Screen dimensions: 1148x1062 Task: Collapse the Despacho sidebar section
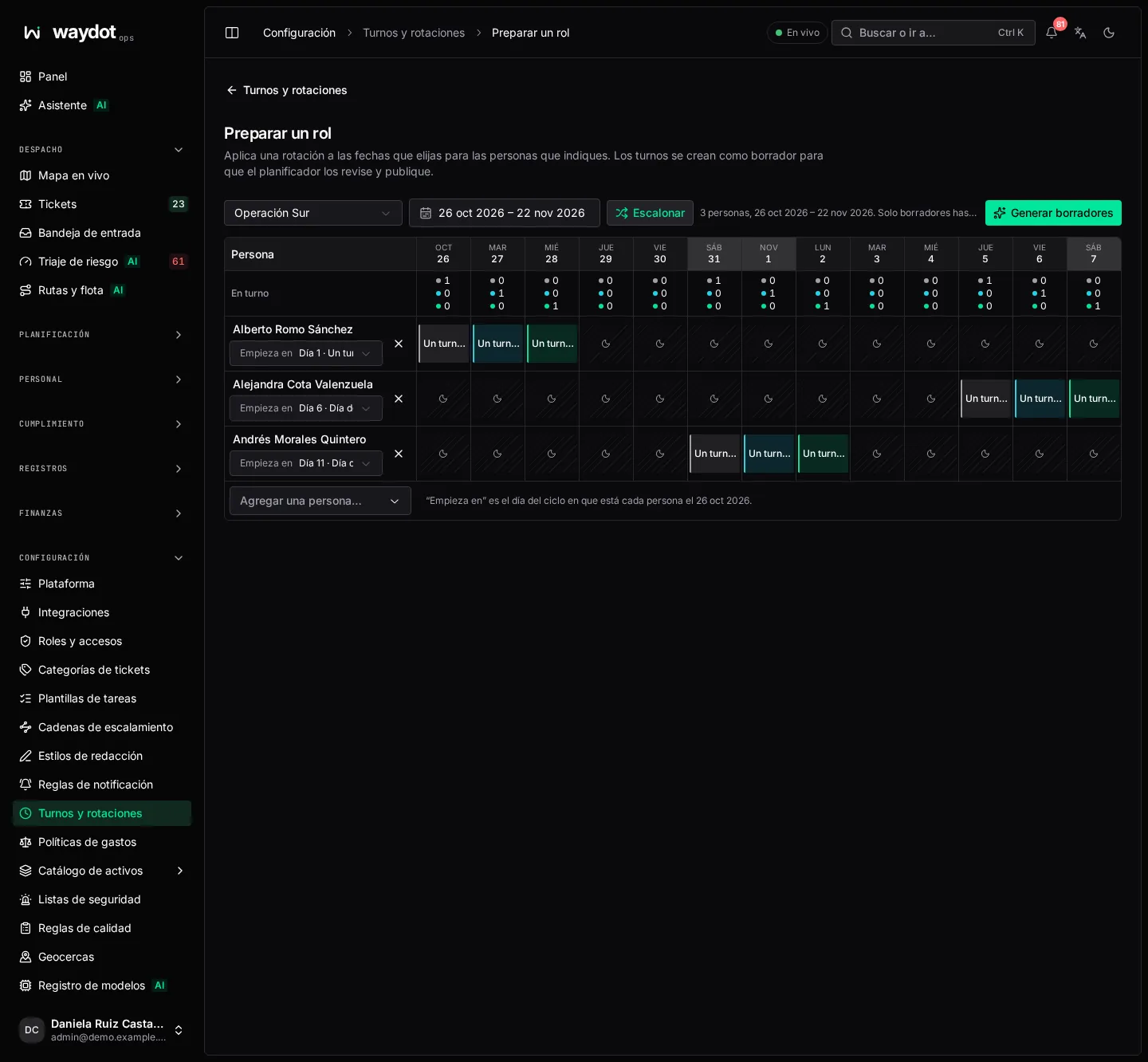pyautogui.click(x=102, y=150)
